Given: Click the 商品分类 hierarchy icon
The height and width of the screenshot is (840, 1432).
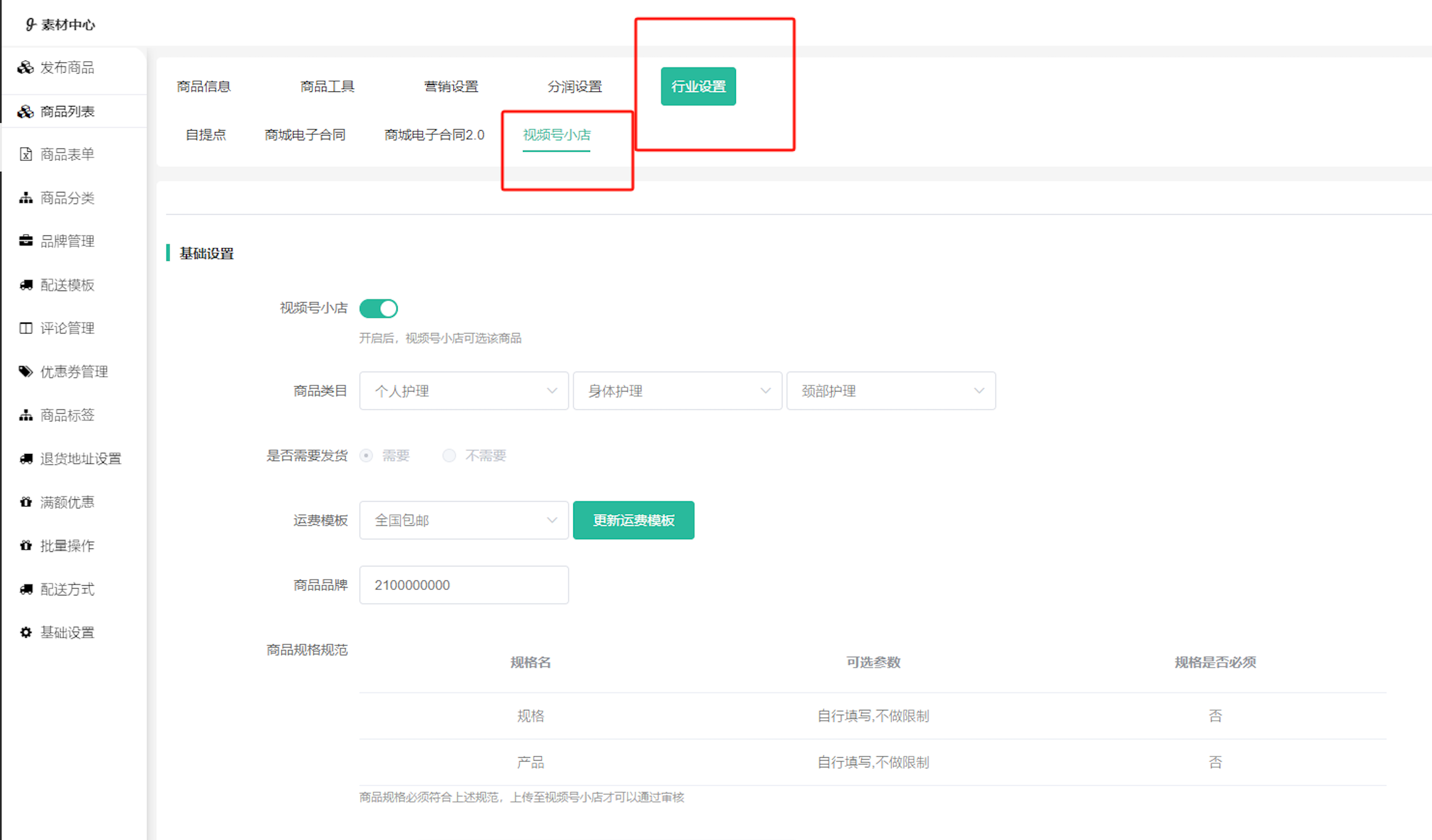Looking at the screenshot, I should pyautogui.click(x=25, y=198).
